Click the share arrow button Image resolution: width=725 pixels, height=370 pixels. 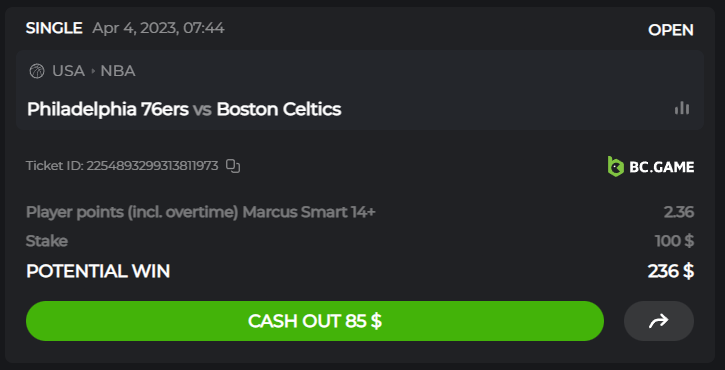coord(659,321)
